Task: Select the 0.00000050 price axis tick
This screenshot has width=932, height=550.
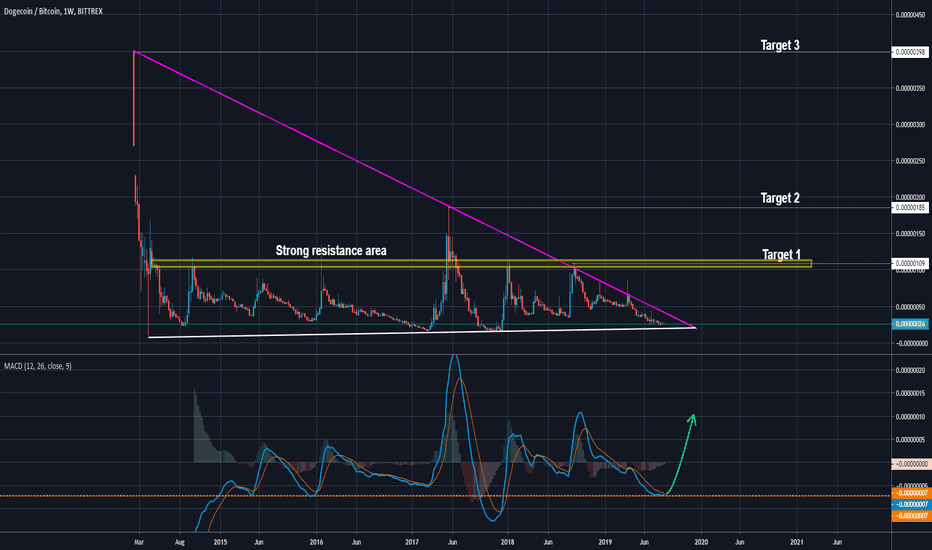Action: click(911, 307)
